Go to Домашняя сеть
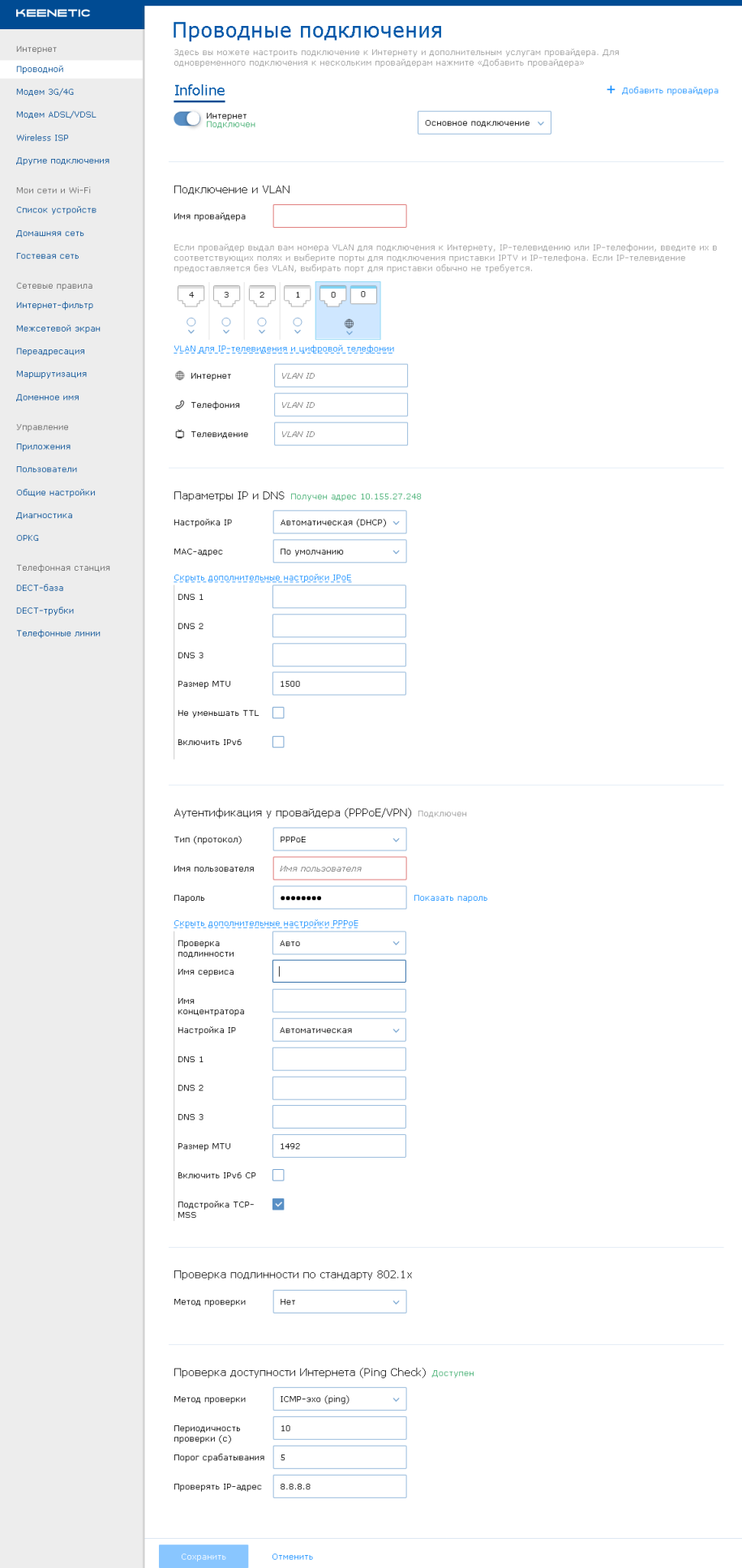742x1568 pixels. (50, 233)
